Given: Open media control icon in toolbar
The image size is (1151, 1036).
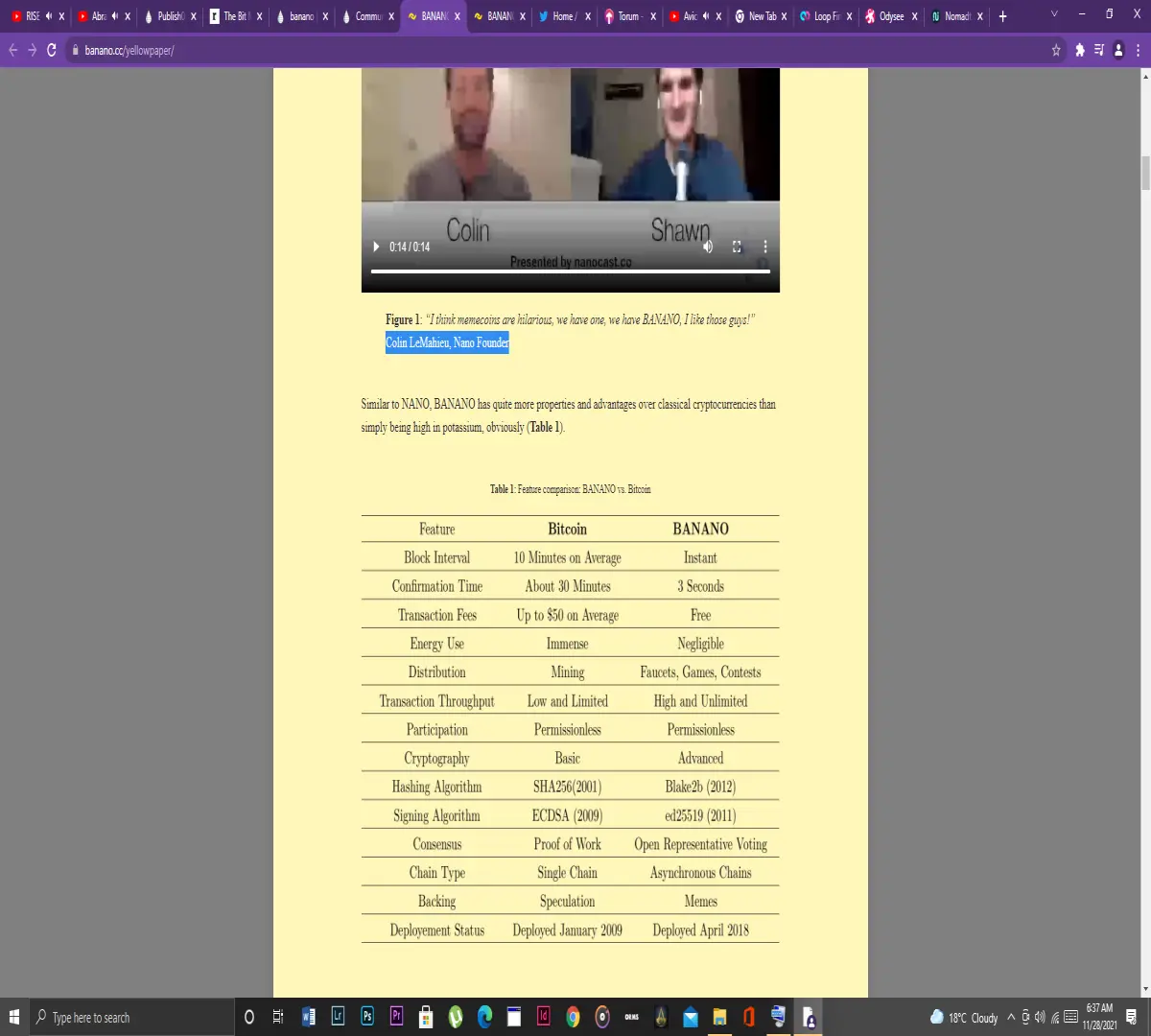Looking at the screenshot, I should (1099, 50).
